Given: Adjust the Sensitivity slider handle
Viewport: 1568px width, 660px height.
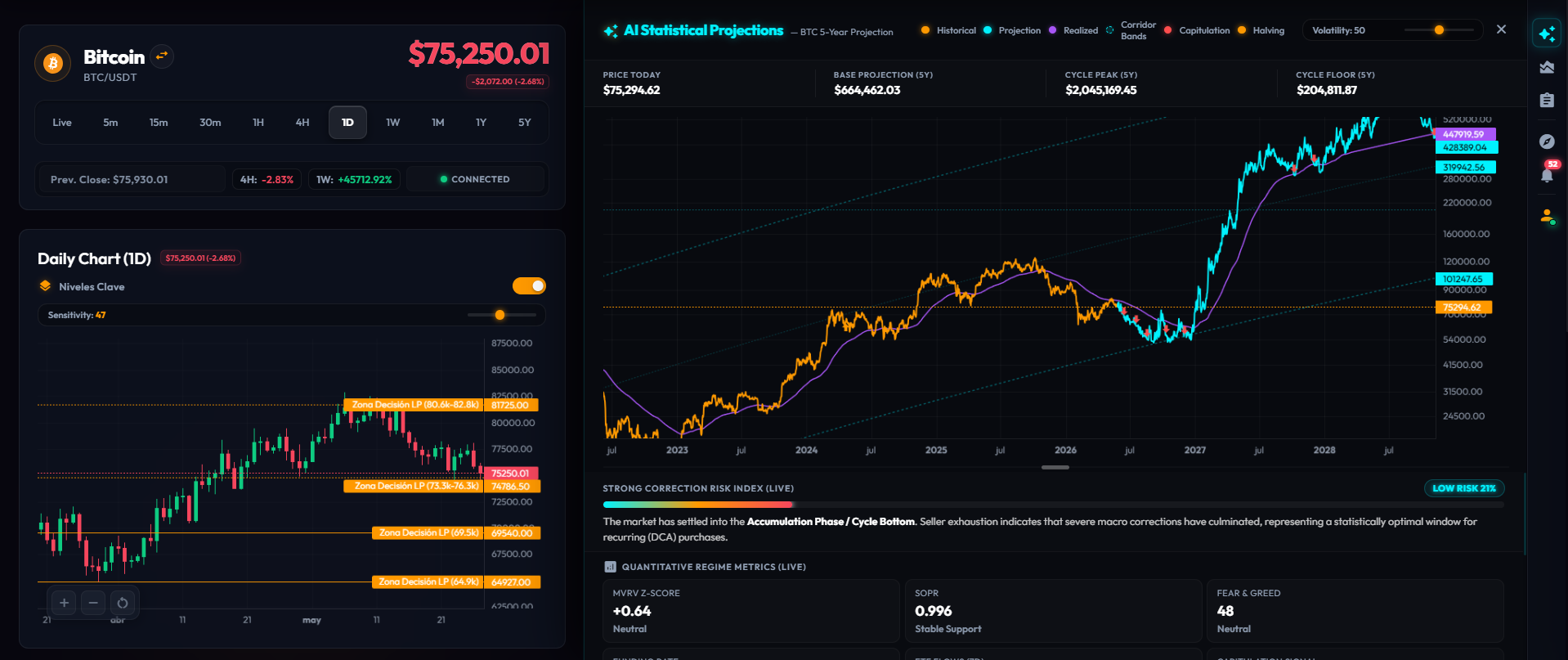Looking at the screenshot, I should 500,315.
